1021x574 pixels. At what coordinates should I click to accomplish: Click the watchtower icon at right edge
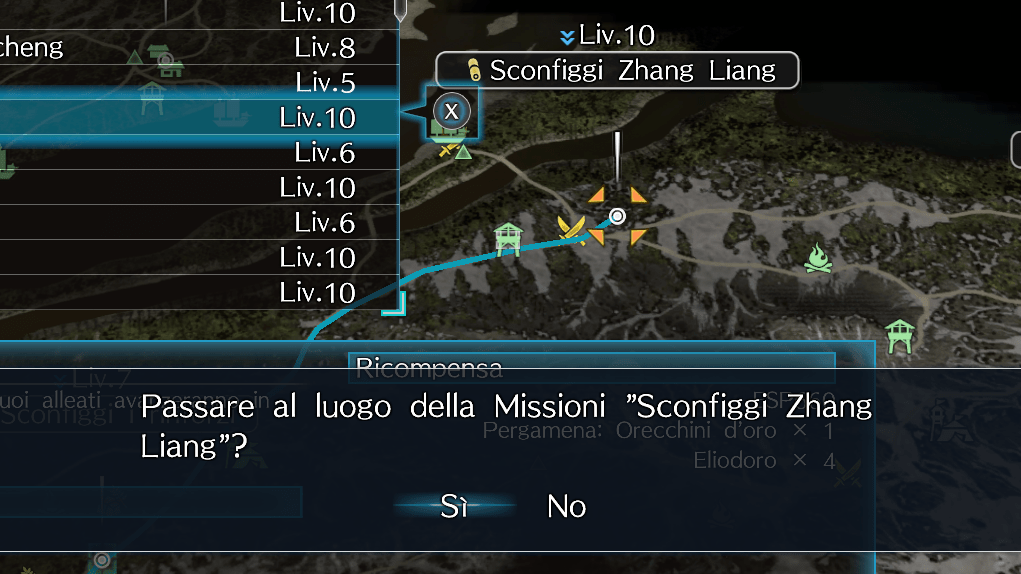pos(900,336)
